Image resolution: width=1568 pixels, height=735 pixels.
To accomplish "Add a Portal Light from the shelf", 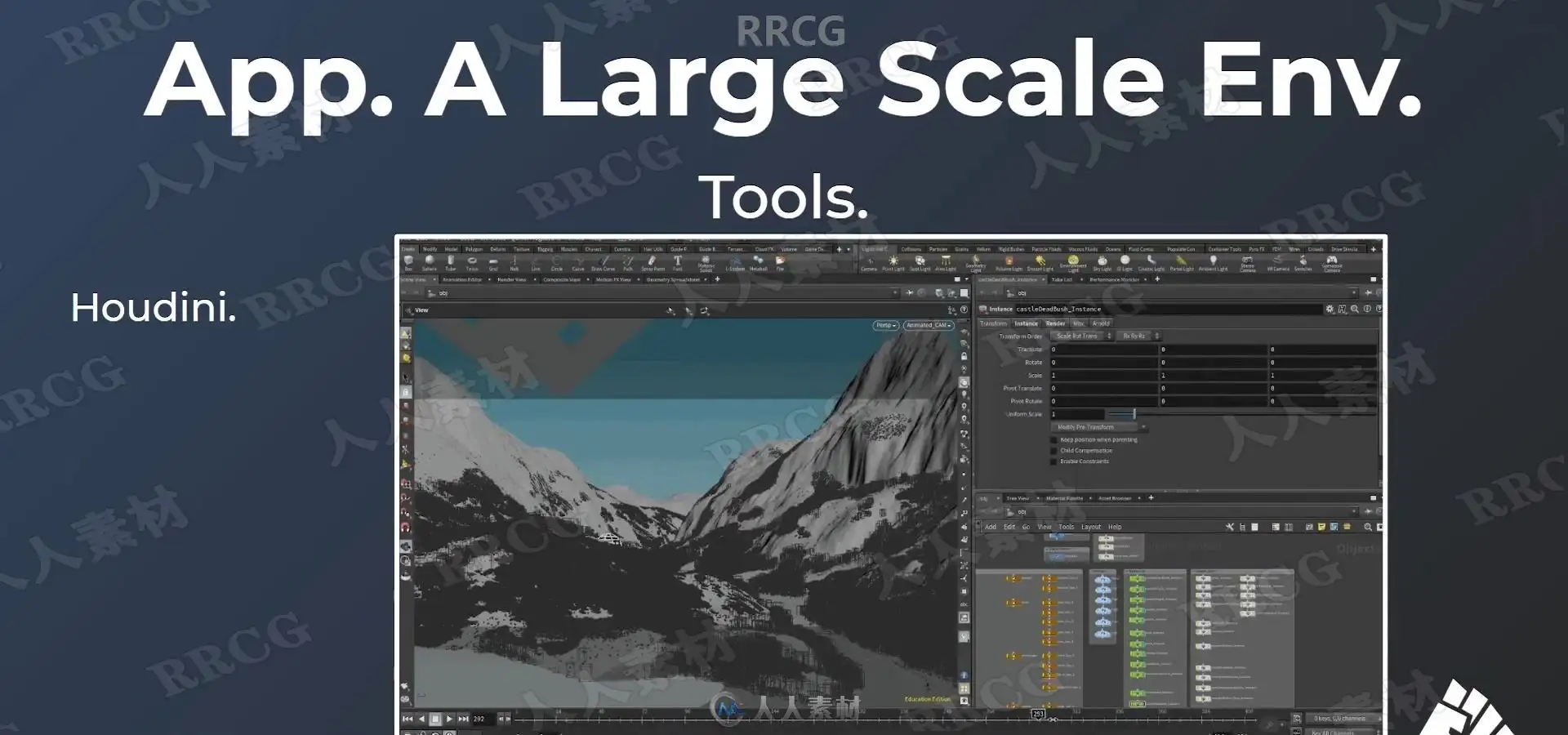I will pos(1182,263).
